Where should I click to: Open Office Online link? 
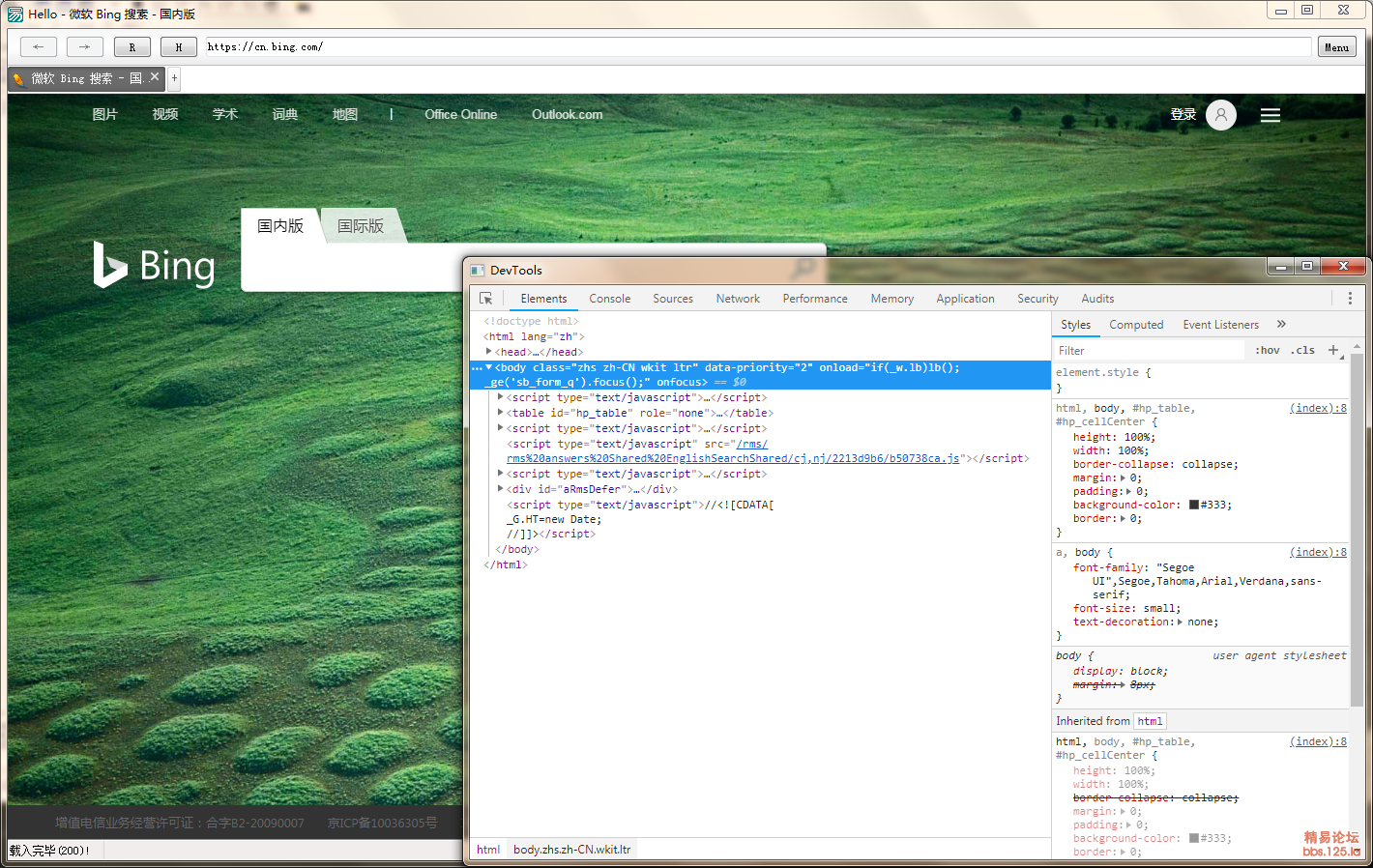pyautogui.click(x=460, y=114)
